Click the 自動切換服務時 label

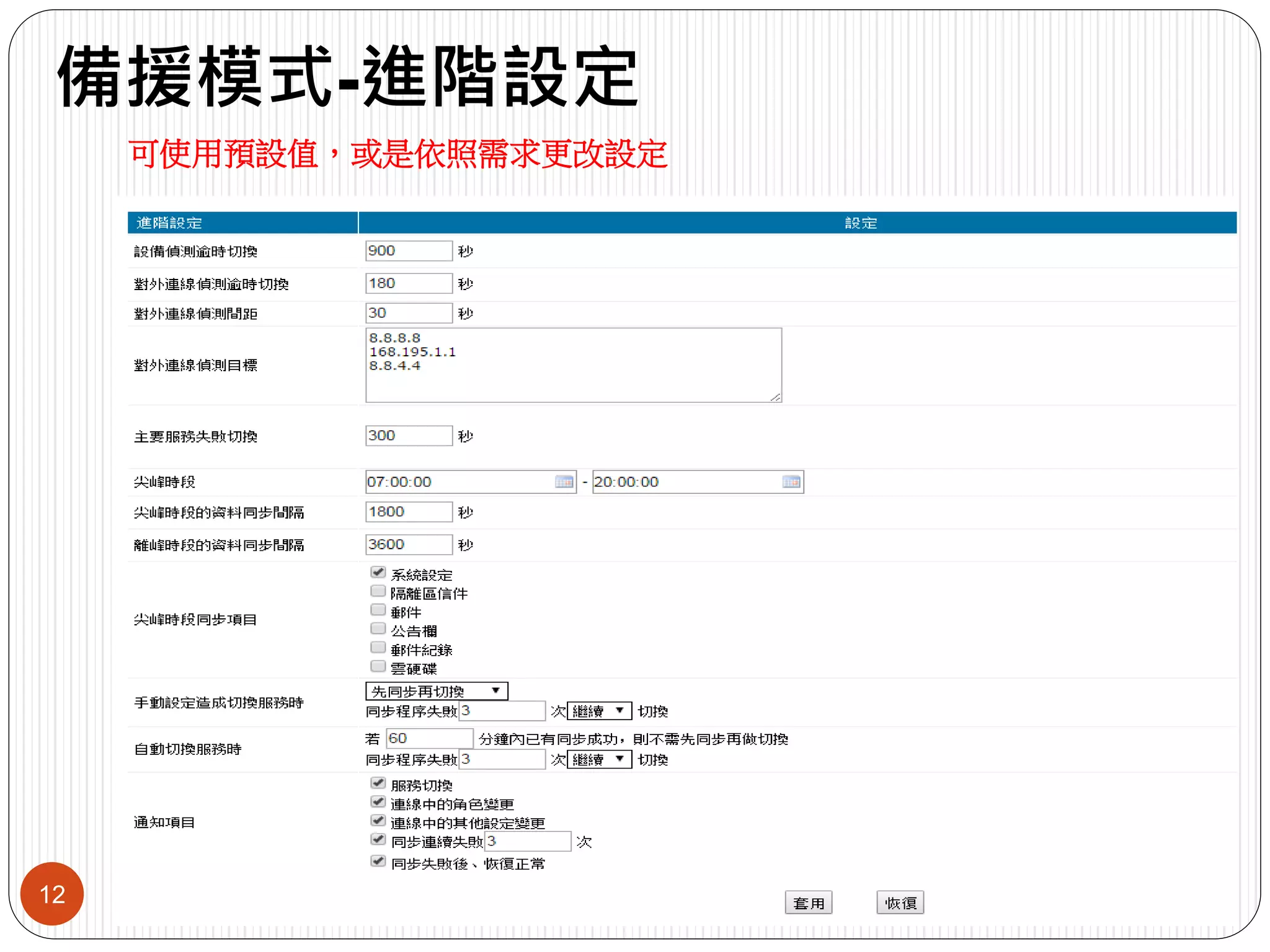tap(187, 749)
